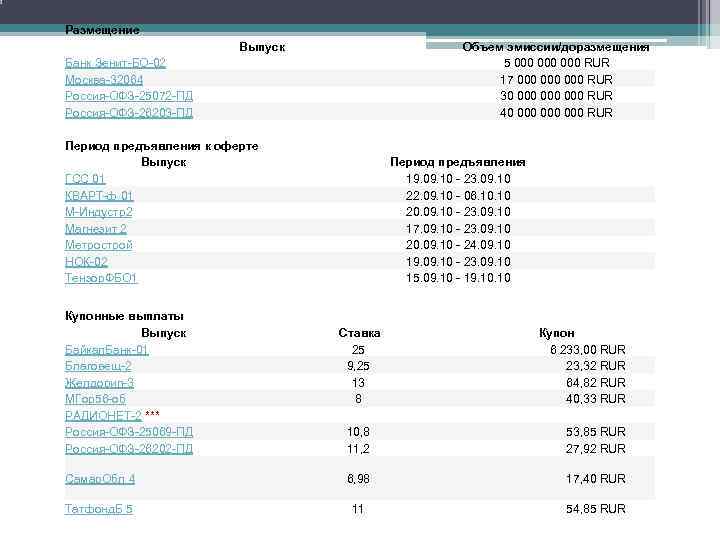Image resolution: width=720 pixels, height=540 pixels.
Task: Click the Объем эмиссии/доразмещения column header
Action: (556, 47)
